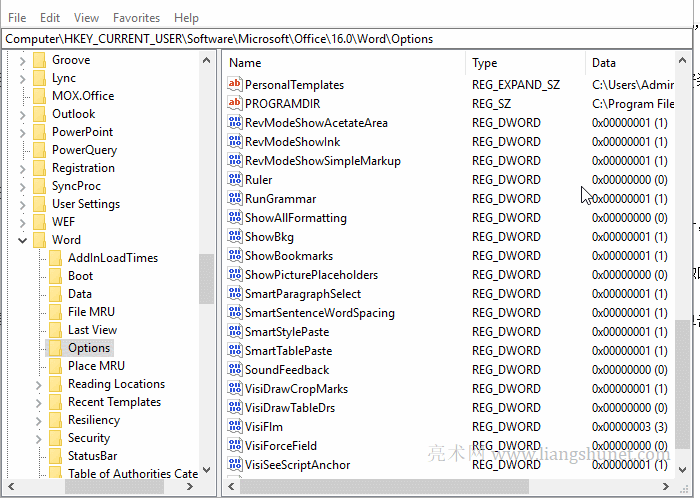Select the PowerQuery folder icon
Image resolution: width=700 pixels, height=500 pixels.
39,150
